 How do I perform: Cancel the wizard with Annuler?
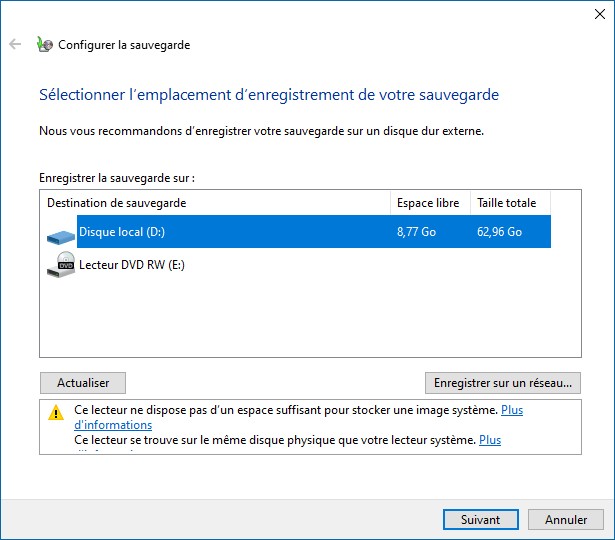coord(565,520)
